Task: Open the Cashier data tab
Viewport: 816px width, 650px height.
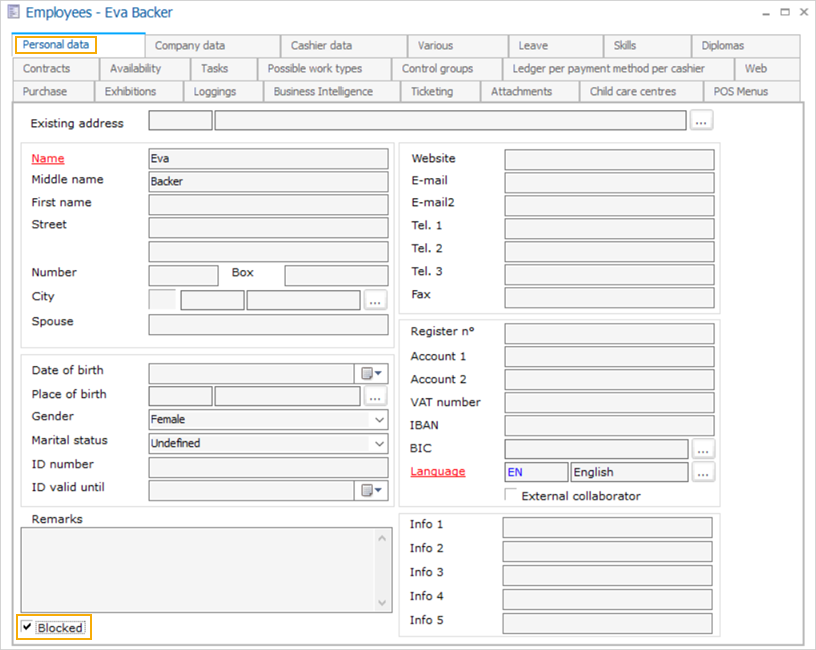Action: 321,45
